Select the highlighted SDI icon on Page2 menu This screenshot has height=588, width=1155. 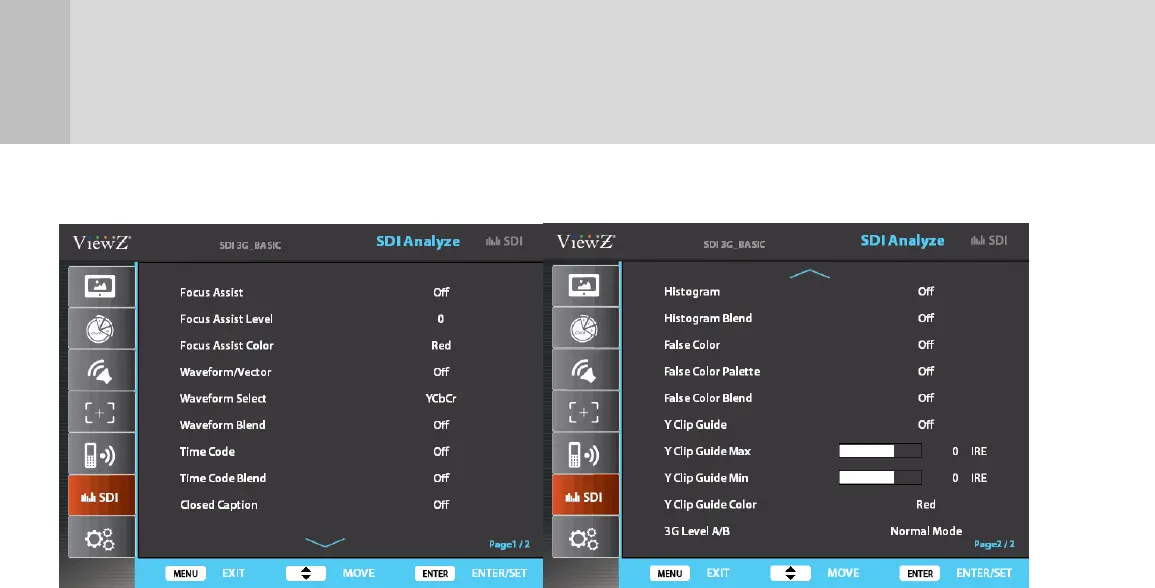click(583, 497)
